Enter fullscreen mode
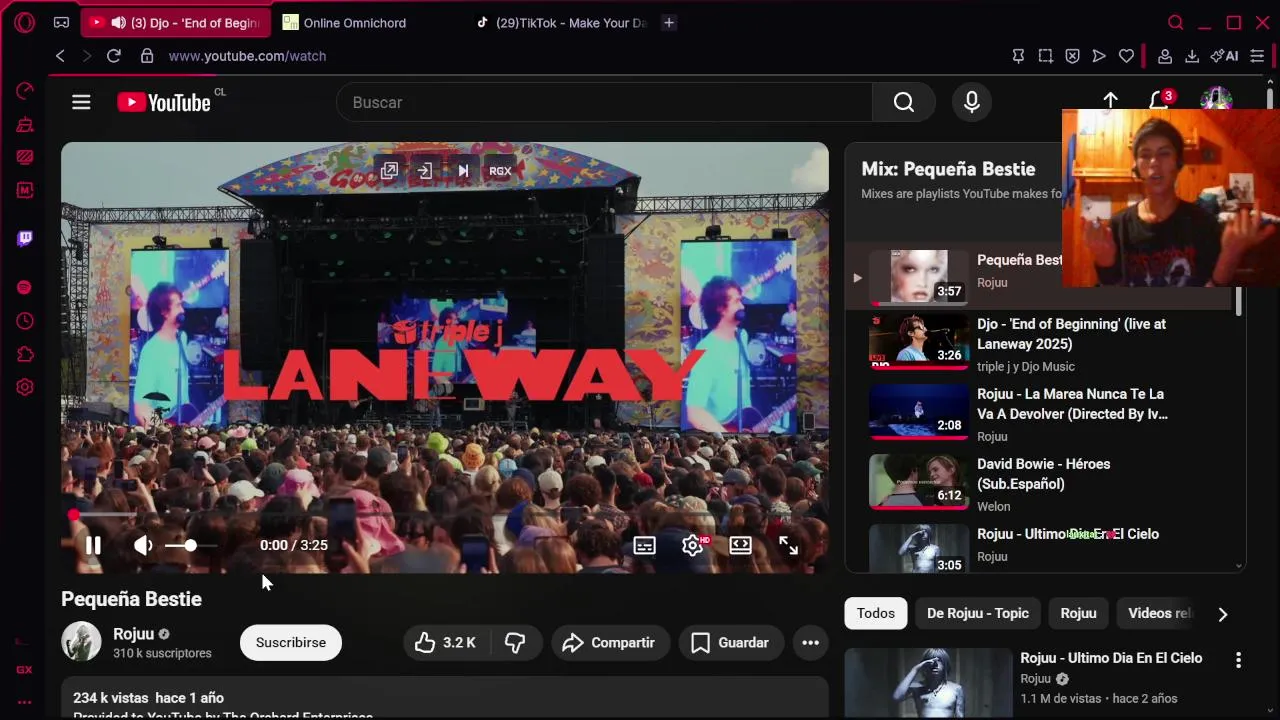This screenshot has width=1280, height=720. [789, 545]
